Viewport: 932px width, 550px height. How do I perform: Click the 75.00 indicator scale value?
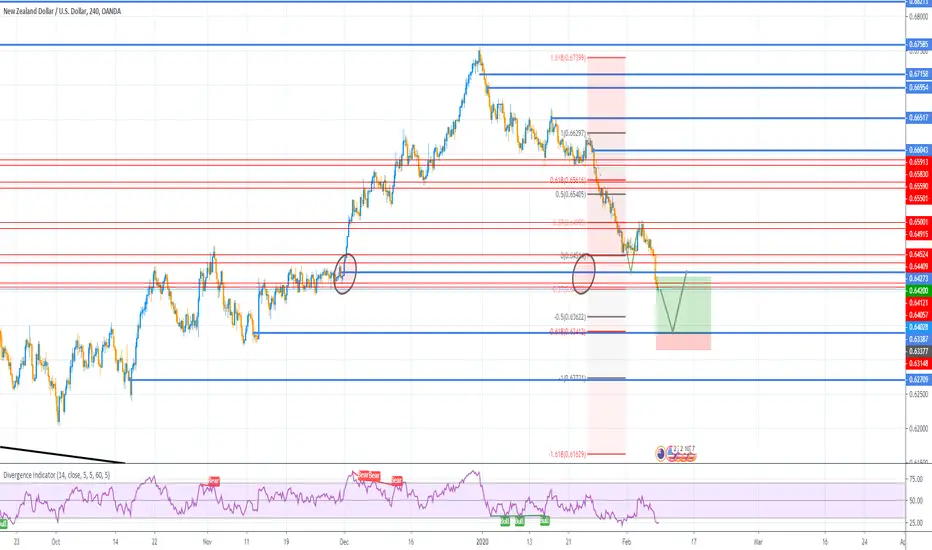pos(916,479)
